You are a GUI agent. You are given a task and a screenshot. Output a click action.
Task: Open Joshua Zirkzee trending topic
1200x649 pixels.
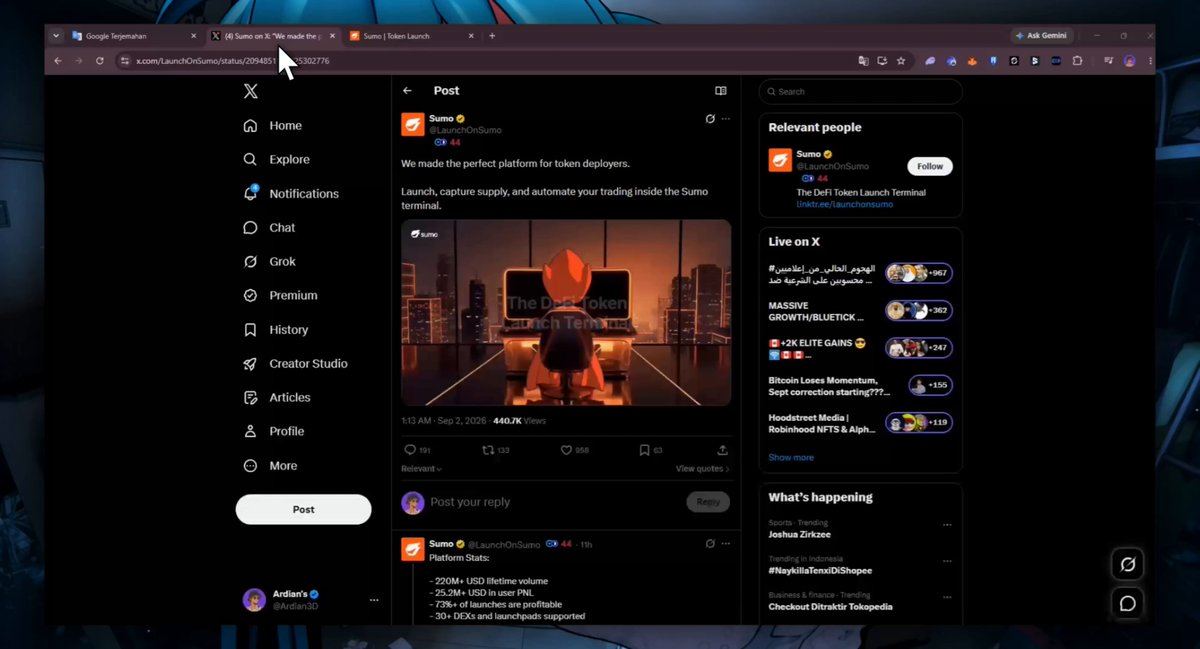coord(799,534)
